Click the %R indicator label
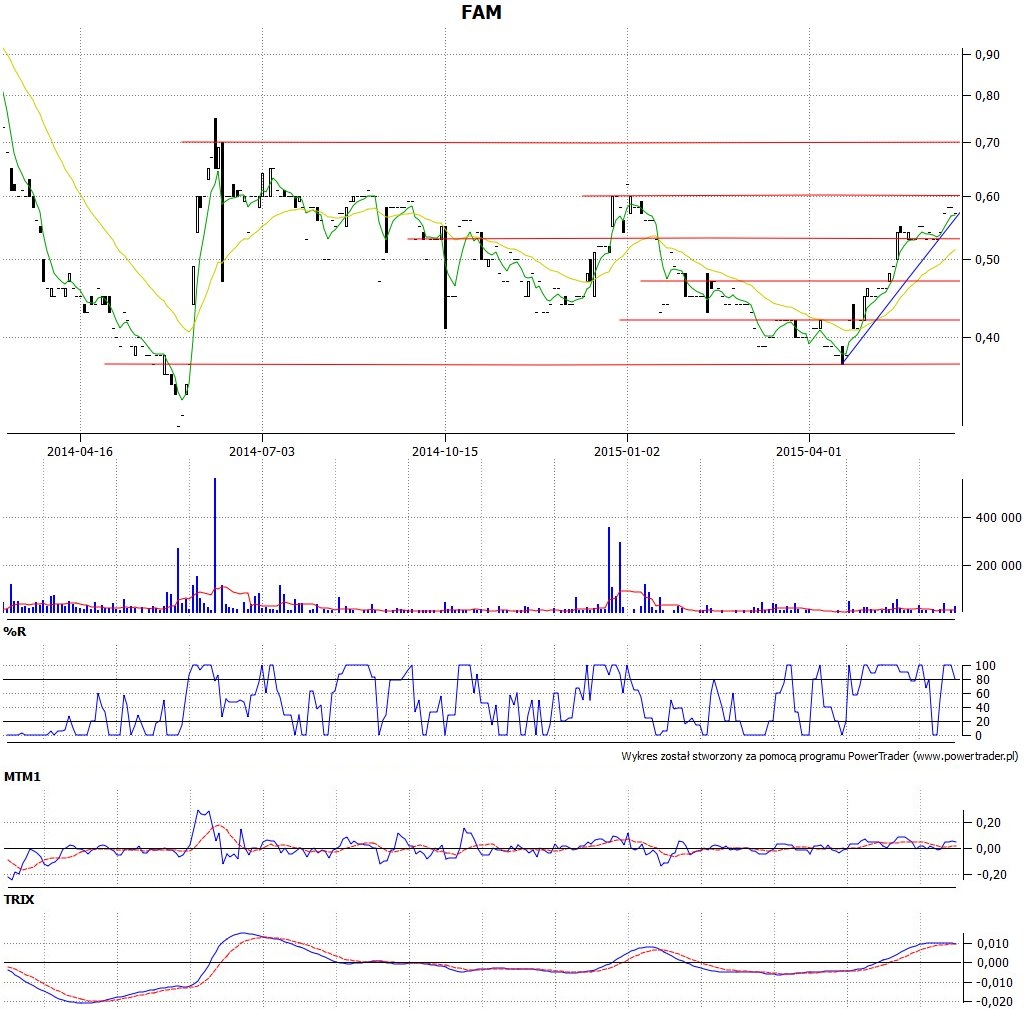This screenshot has width=1024, height=1009. coord(14,632)
